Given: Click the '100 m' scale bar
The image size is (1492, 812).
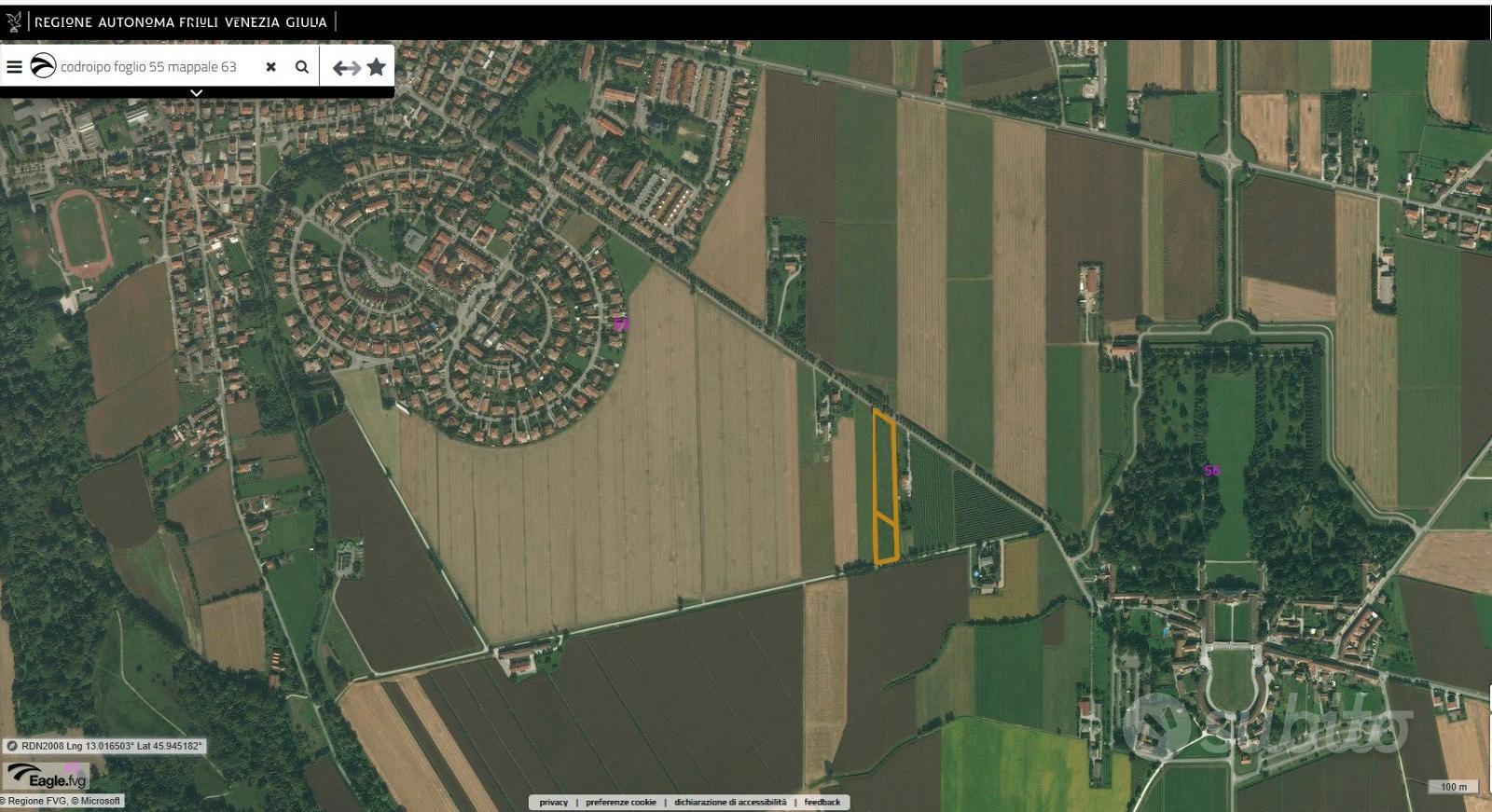Looking at the screenshot, I should pyautogui.click(x=1453, y=787).
